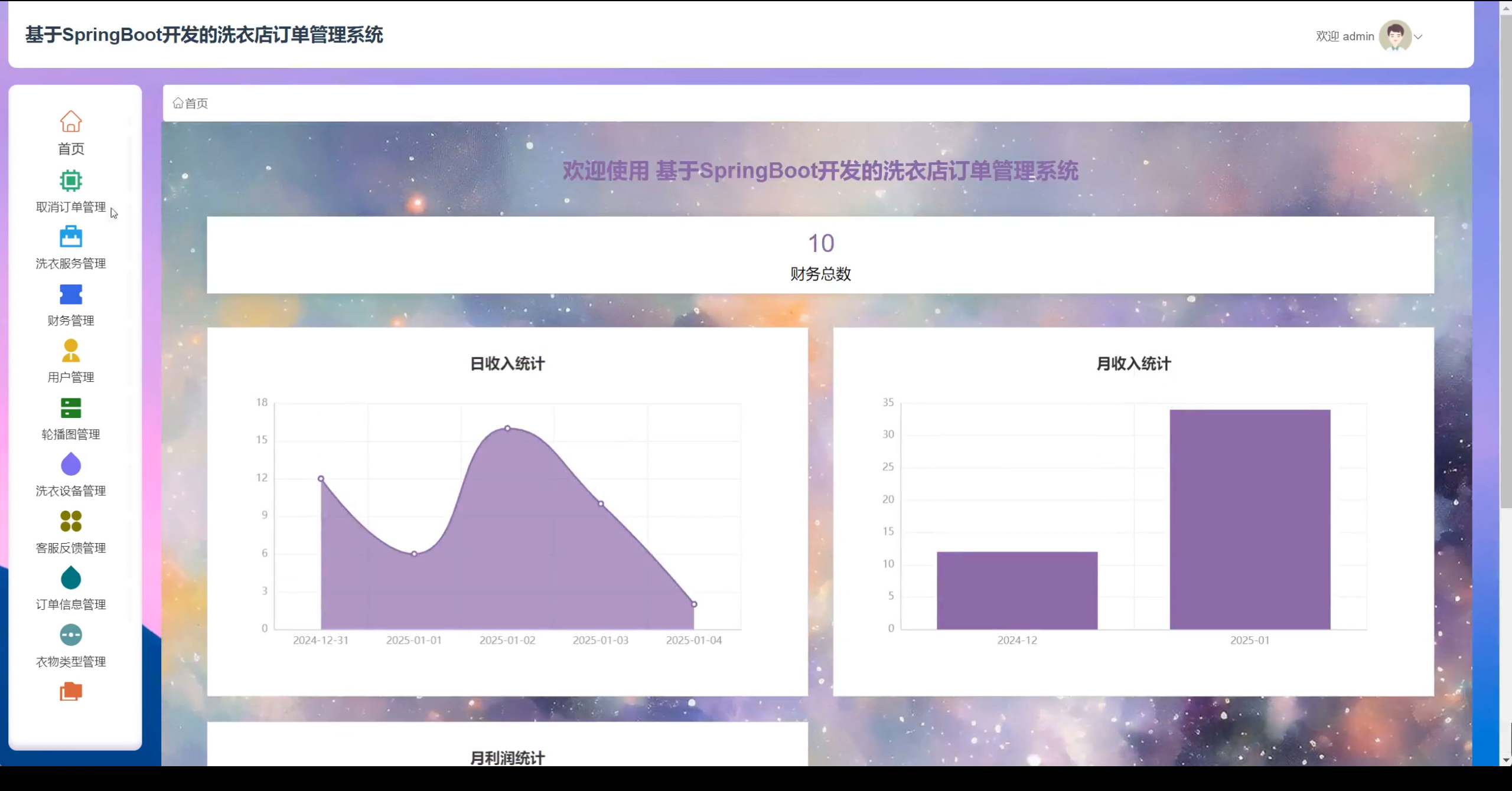The height and width of the screenshot is (791, 1512).
Task: Click the 2025-01-03 data point on line chart
Action: 601,504
